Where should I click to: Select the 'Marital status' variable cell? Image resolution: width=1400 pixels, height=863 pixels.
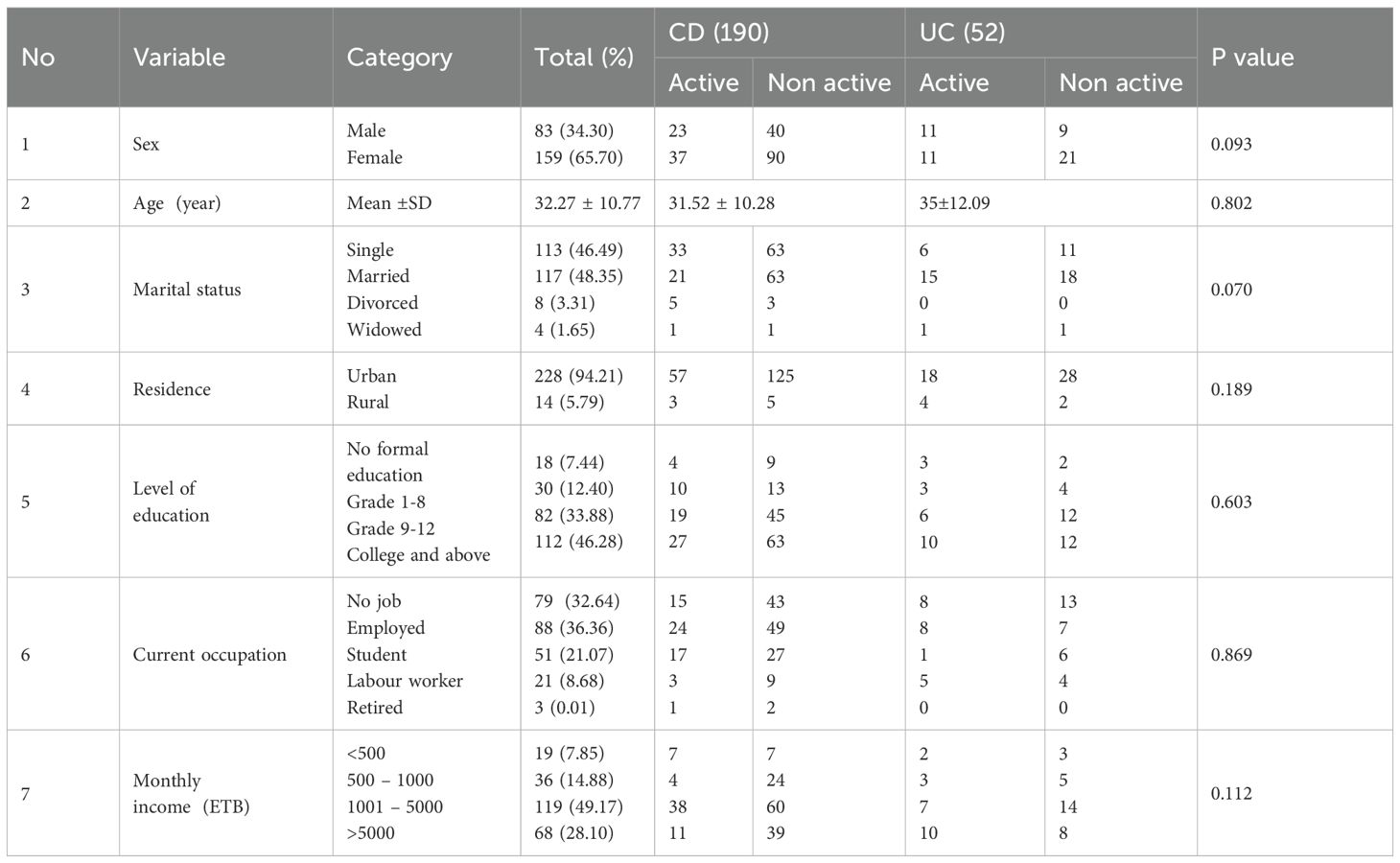[187, 290]
